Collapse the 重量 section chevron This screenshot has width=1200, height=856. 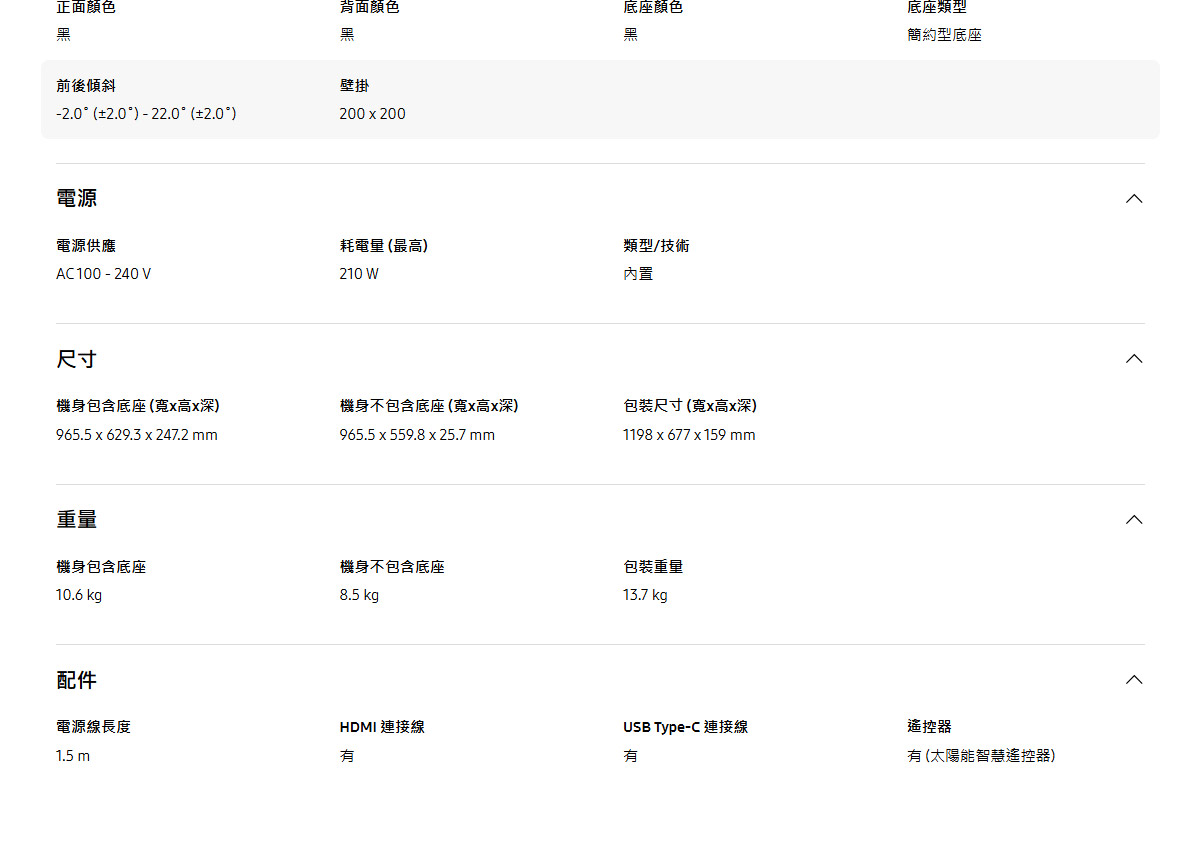[x=1133, y=520]
